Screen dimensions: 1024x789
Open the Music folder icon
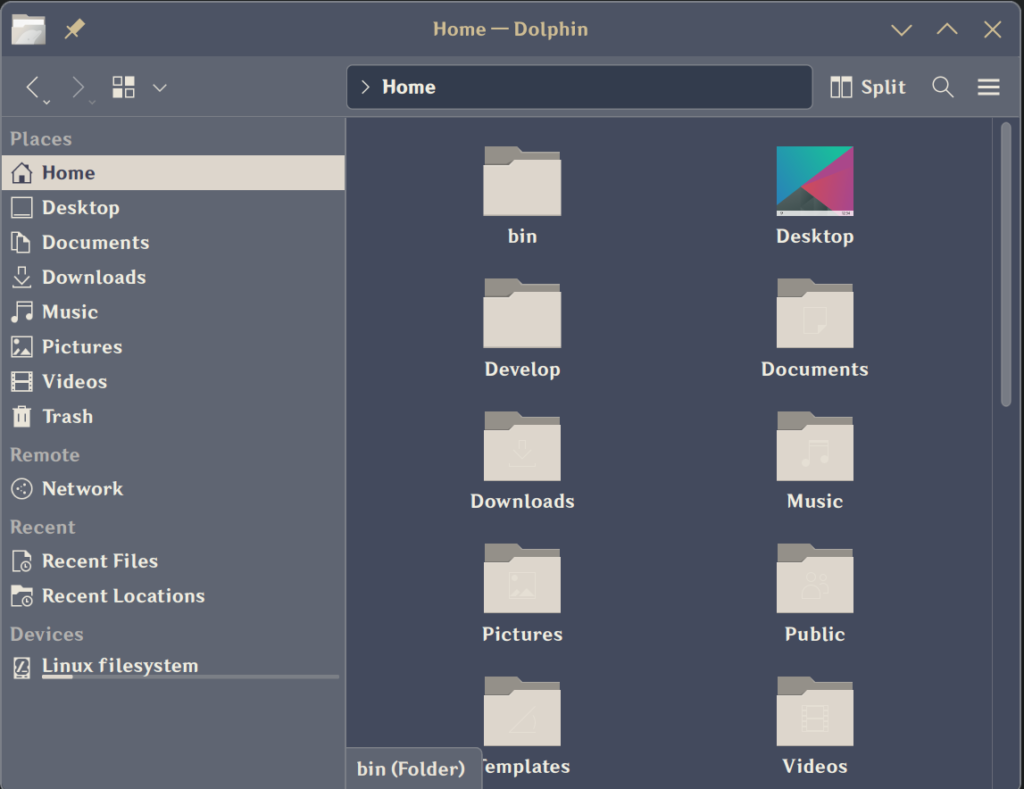(x=814, y=447)
